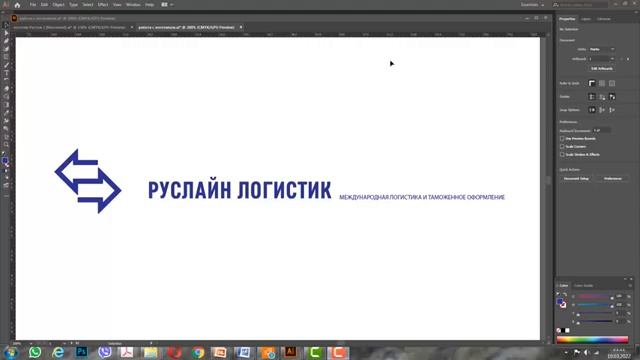Screen dimensions: 640x360
Task: Select the Eyedropper tool
Action: pos(6,113)
